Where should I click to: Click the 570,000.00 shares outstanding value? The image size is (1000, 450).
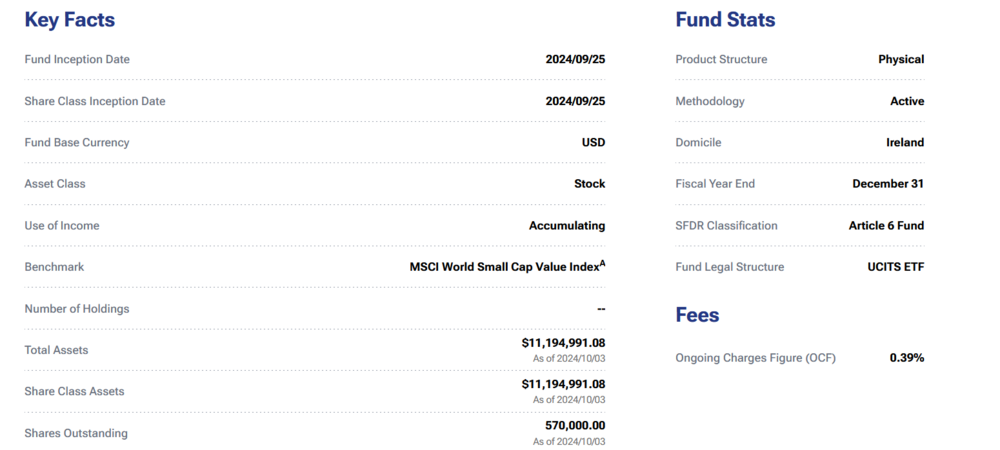575,425
